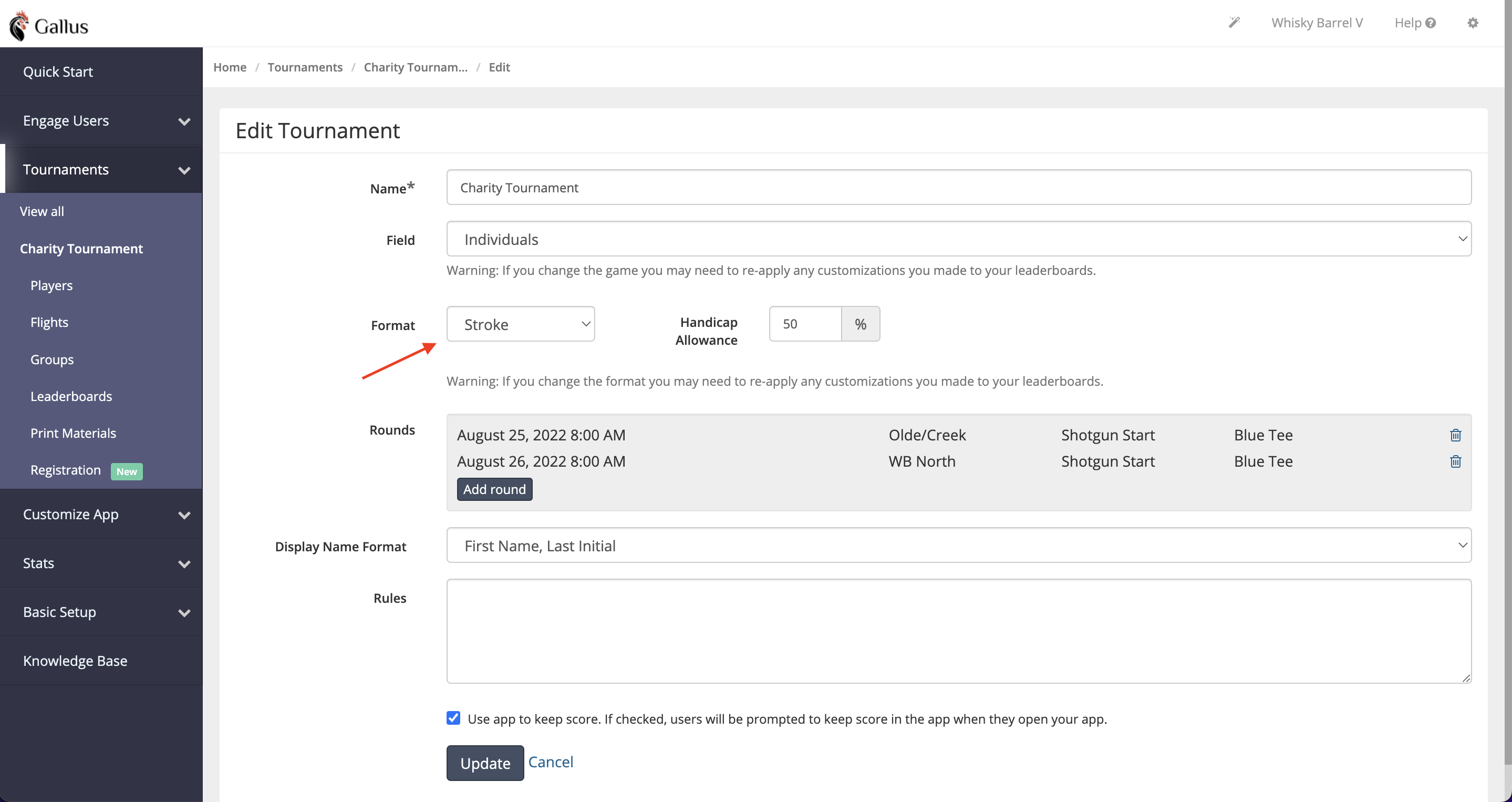The width and height of the screenshot is (1512, 802).
Task: Expand the Stats sidebar section
Action: 101,562
